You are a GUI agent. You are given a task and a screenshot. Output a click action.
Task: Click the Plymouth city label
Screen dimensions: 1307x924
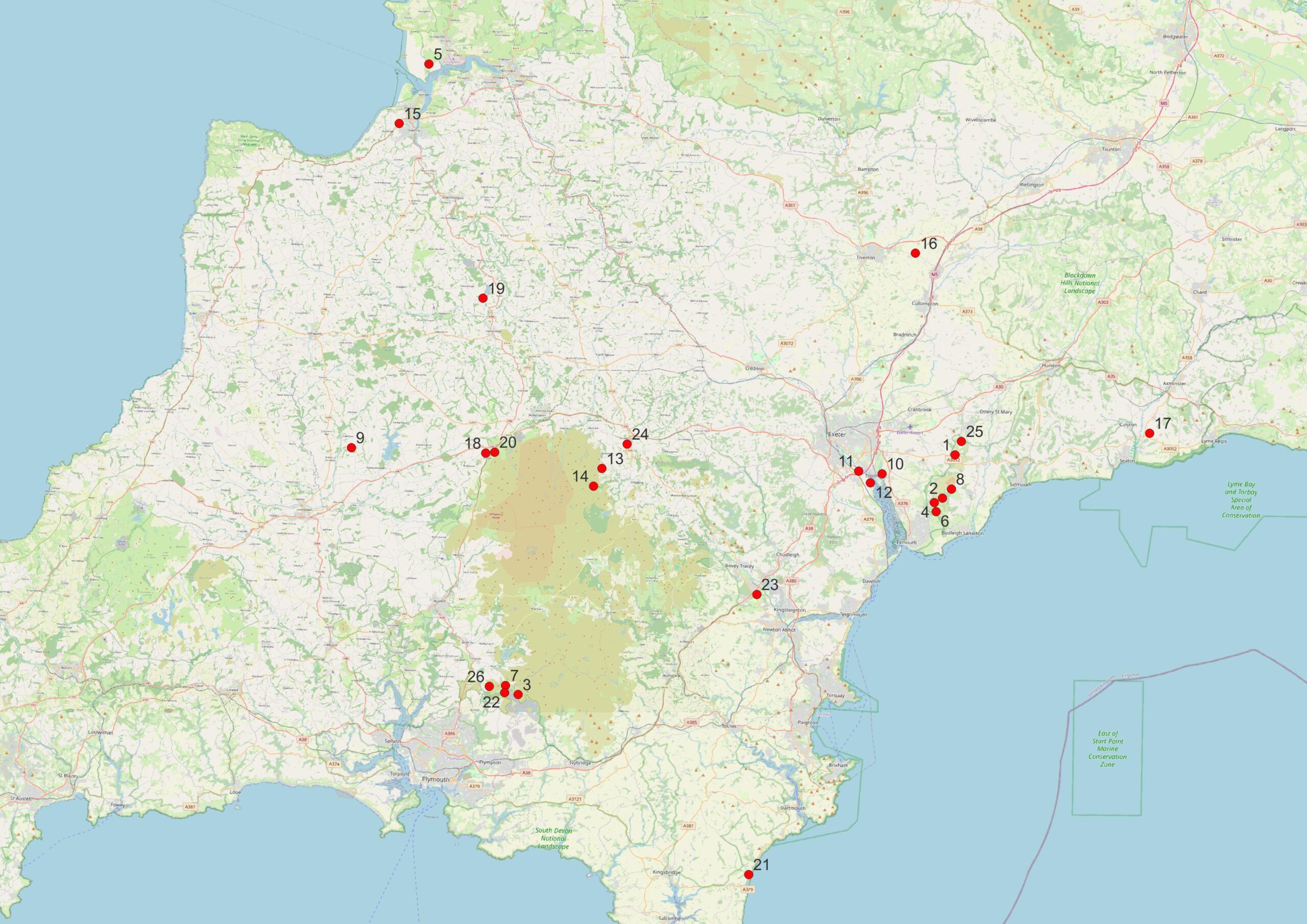(435, 780)
